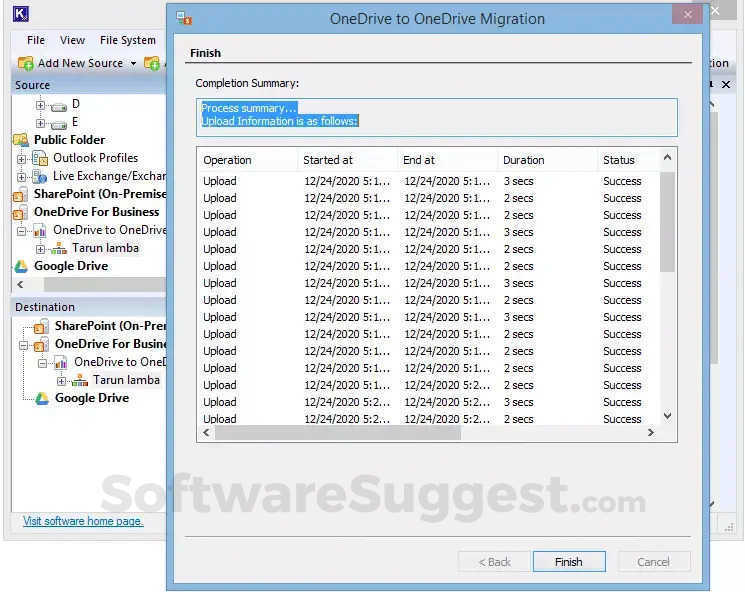The height and width of the screenshot is (592, 745).
Task: Click the OneDrive For Business icon in Destination
Action: (41, 344)
